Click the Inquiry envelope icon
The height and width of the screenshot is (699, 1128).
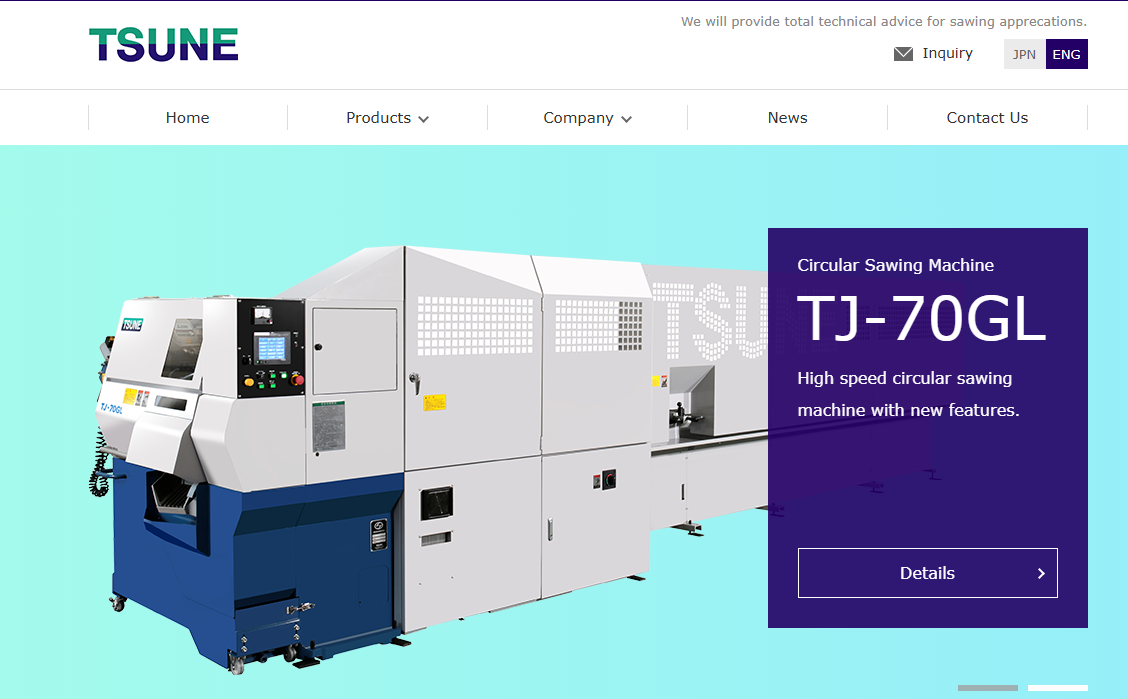pos(903,54)
